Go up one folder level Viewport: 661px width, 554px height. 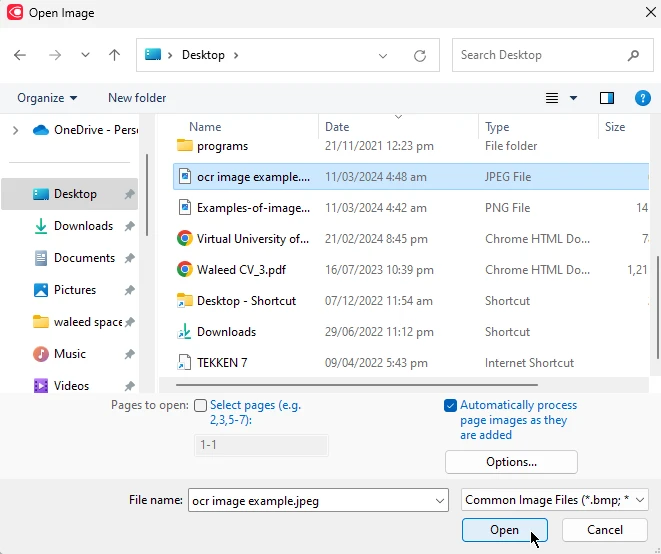point(115,55)
